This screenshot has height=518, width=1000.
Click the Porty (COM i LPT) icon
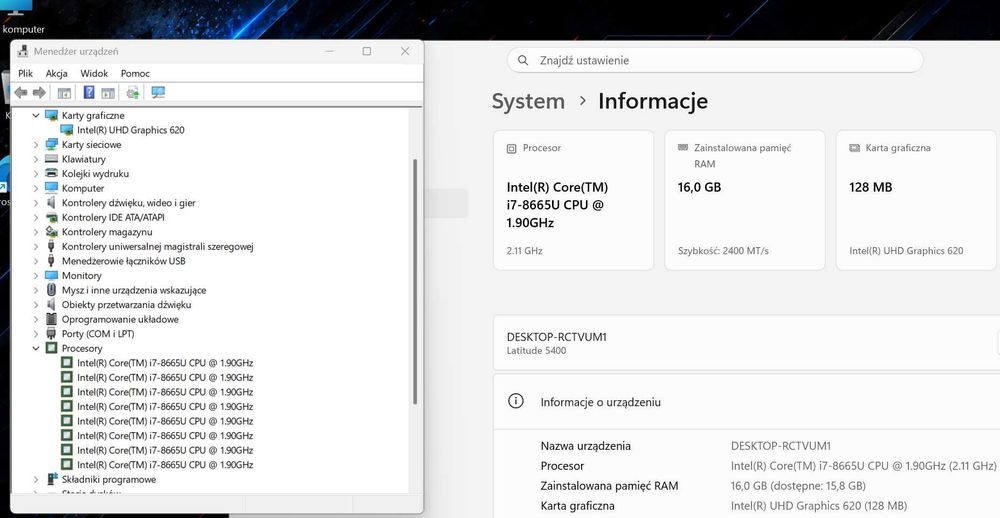[x=52, y=334]
